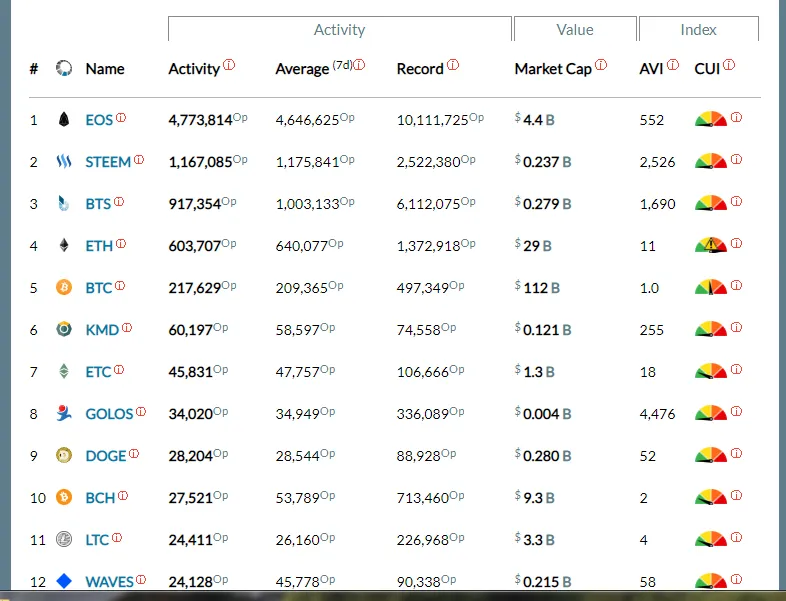Screen dimensions: 786x601
Task: Click the LTC activity value 24,411
Action: click(x=191, y=540)
